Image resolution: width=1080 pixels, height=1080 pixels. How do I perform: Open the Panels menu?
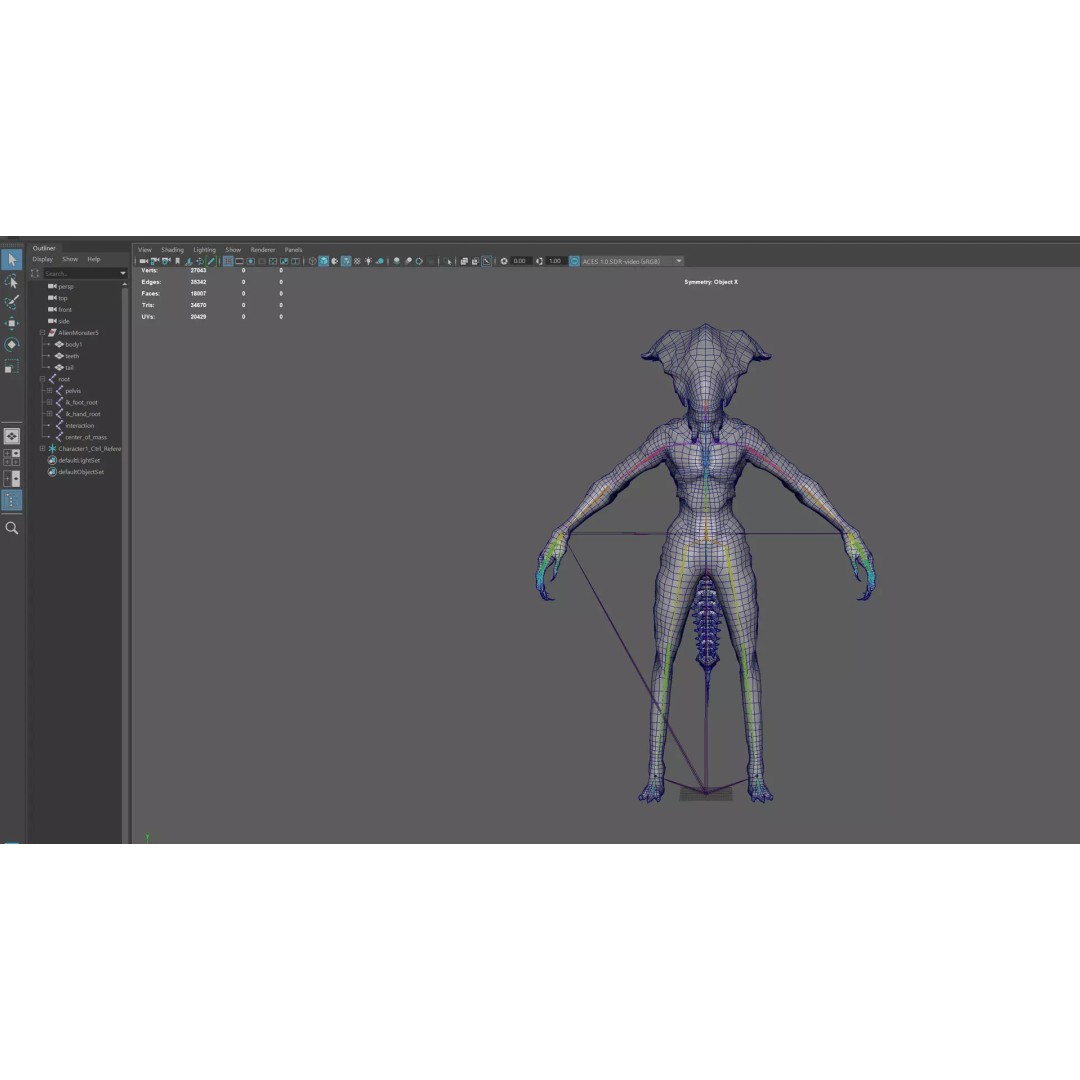[293, 249]
